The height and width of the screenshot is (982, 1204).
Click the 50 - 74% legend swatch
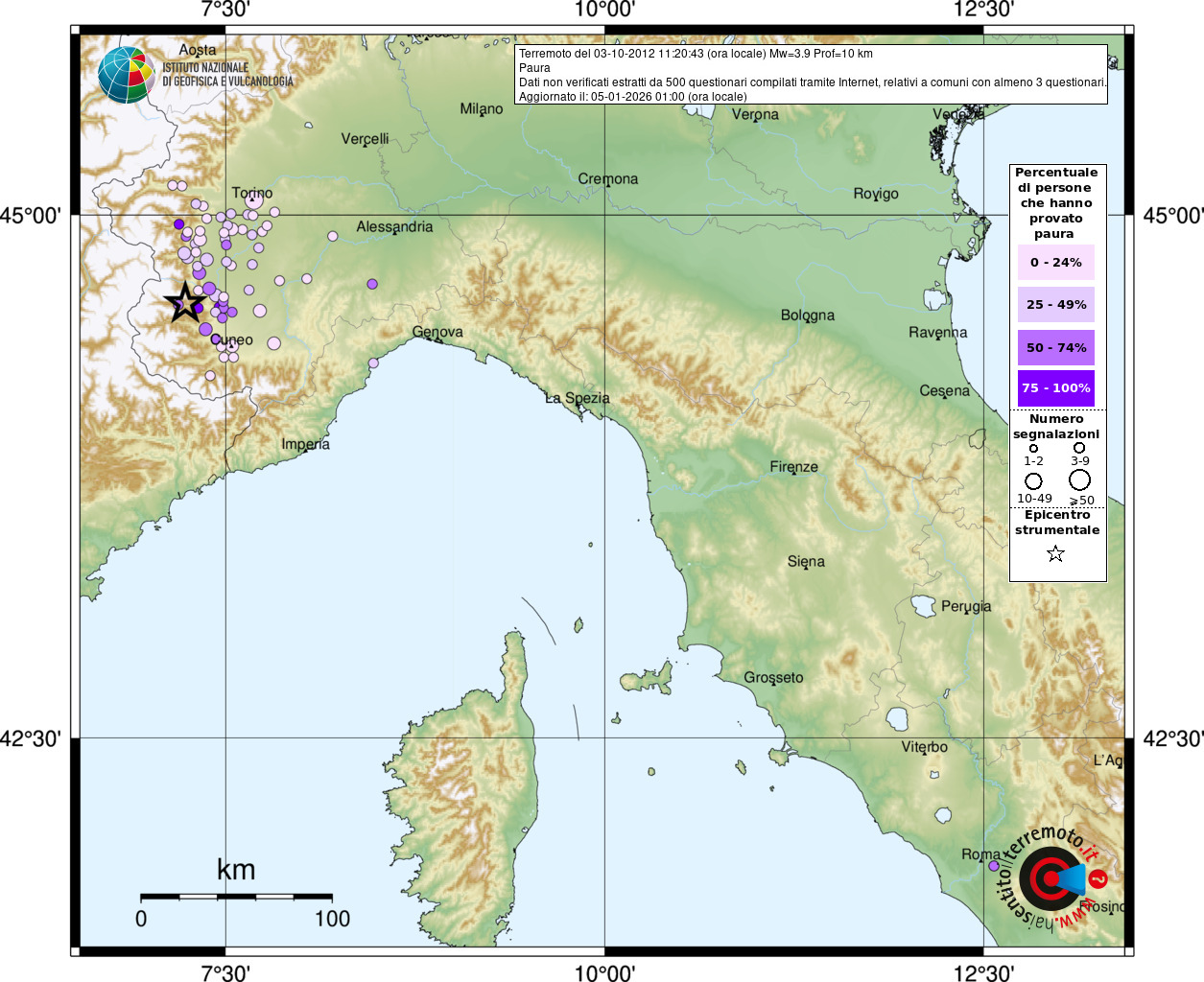(1055, 347)
